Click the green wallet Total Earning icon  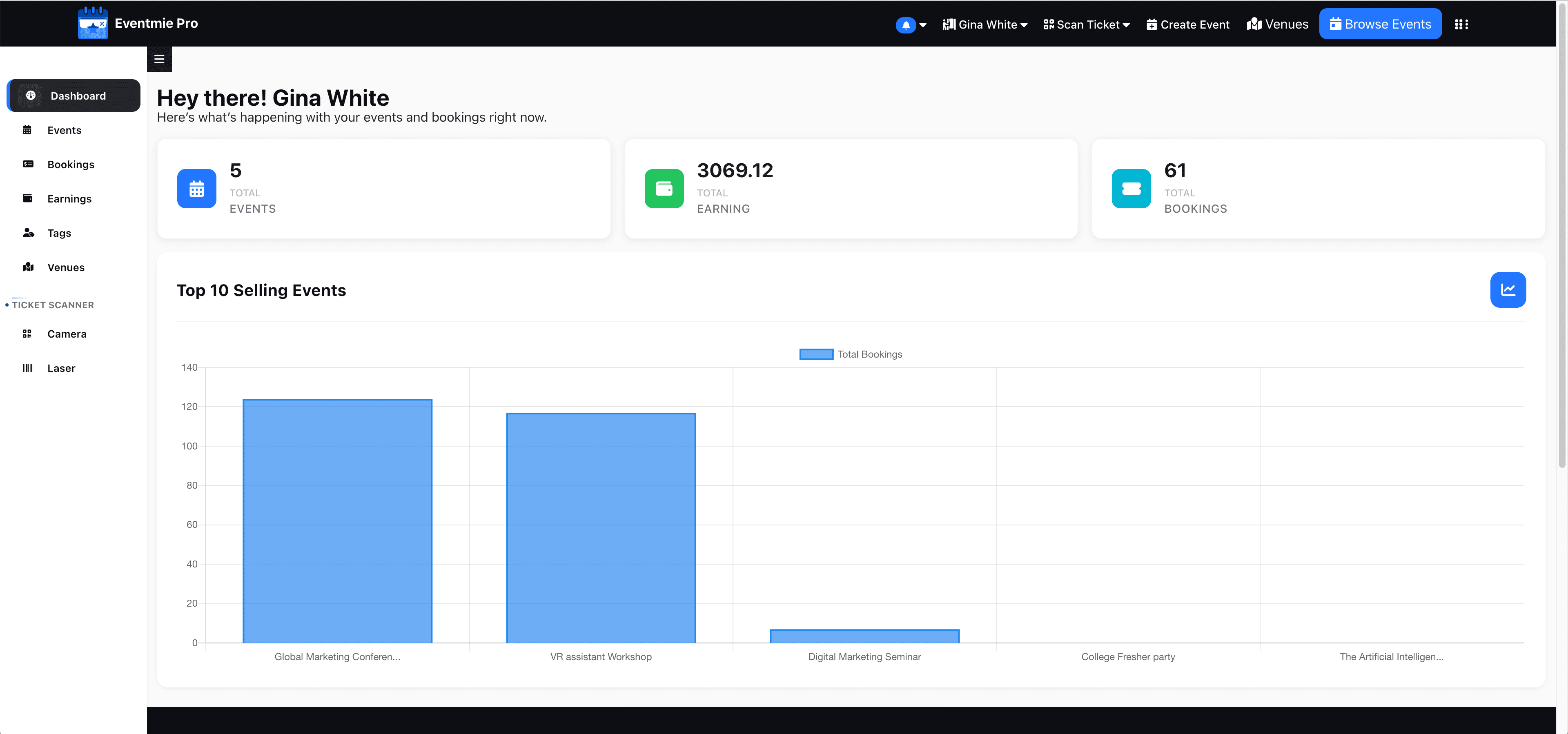pyautogui.click(x=664, y=189)
